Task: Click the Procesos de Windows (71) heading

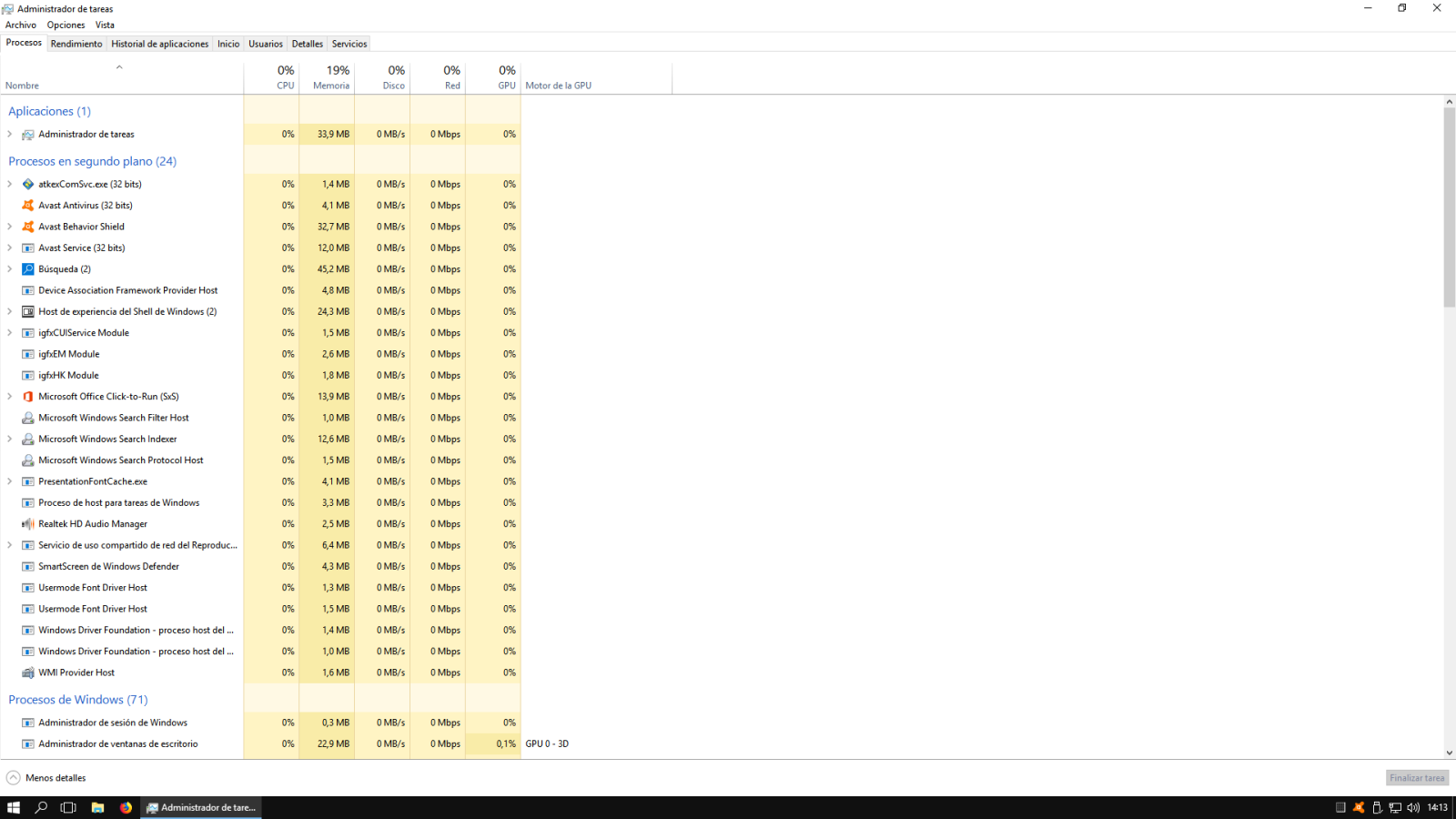Action: click(x=78, y=700)
